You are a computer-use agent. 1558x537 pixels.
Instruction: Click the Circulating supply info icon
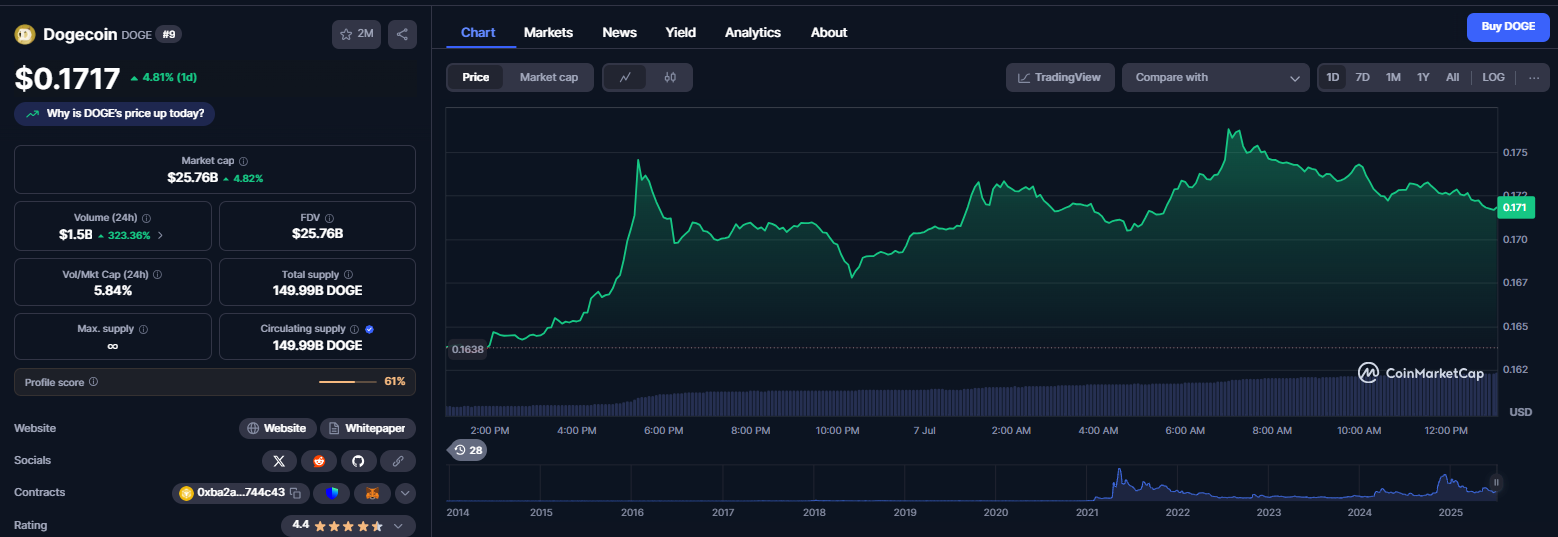(x=354, y=329)
